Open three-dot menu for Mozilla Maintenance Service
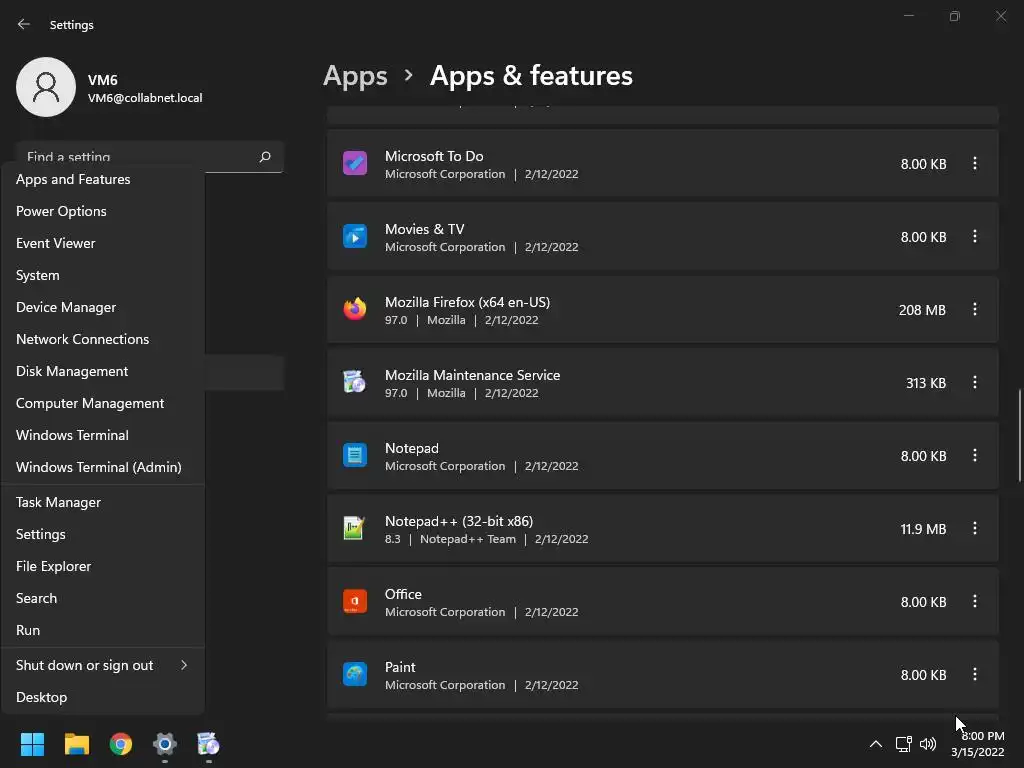Viewport: 1024px width, 768px height. pyautogui.click(x=975, y=383)
